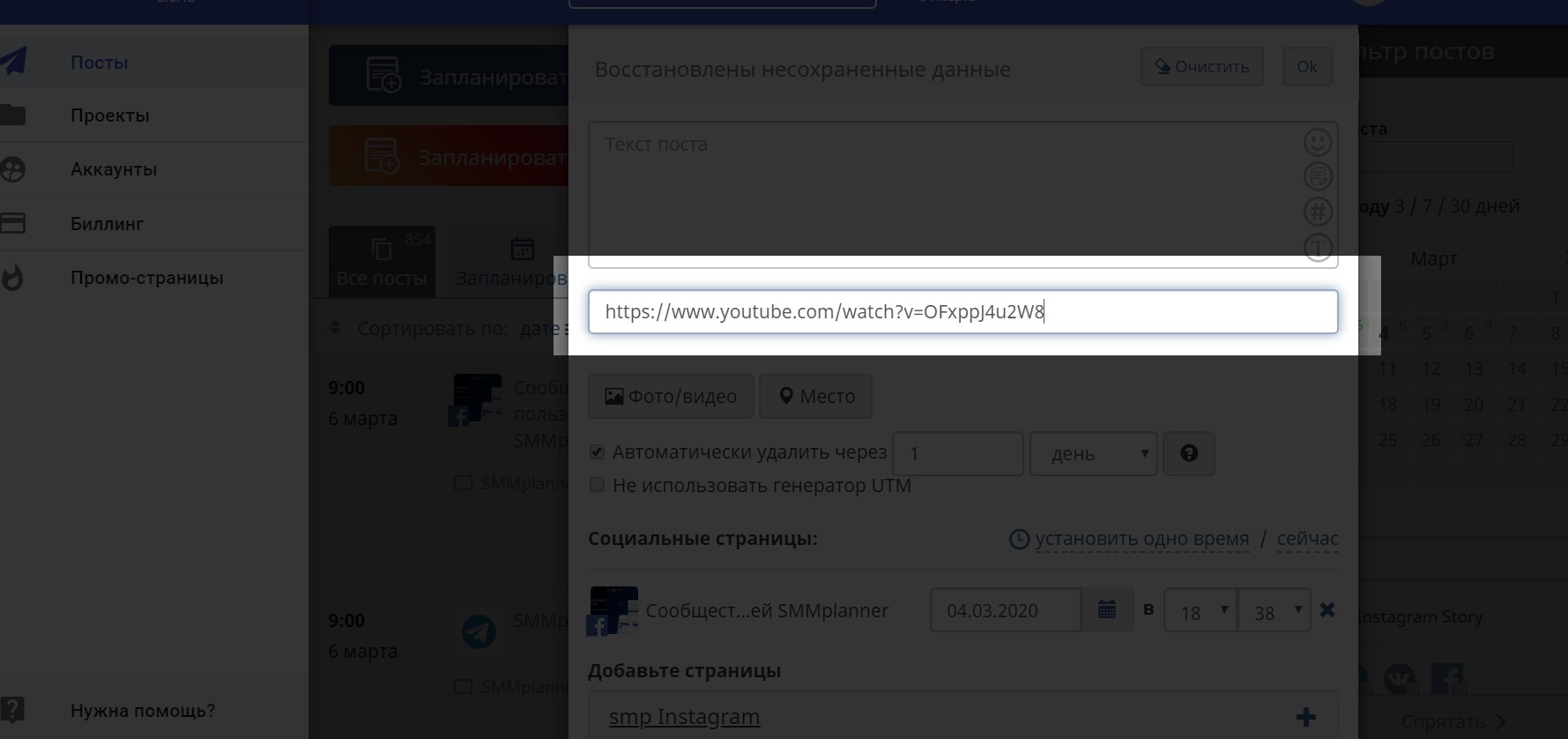Click the hashtag icon in post text area
Image resolution: width=1568 pixels, height=739 pixels.
(1318, 212)
